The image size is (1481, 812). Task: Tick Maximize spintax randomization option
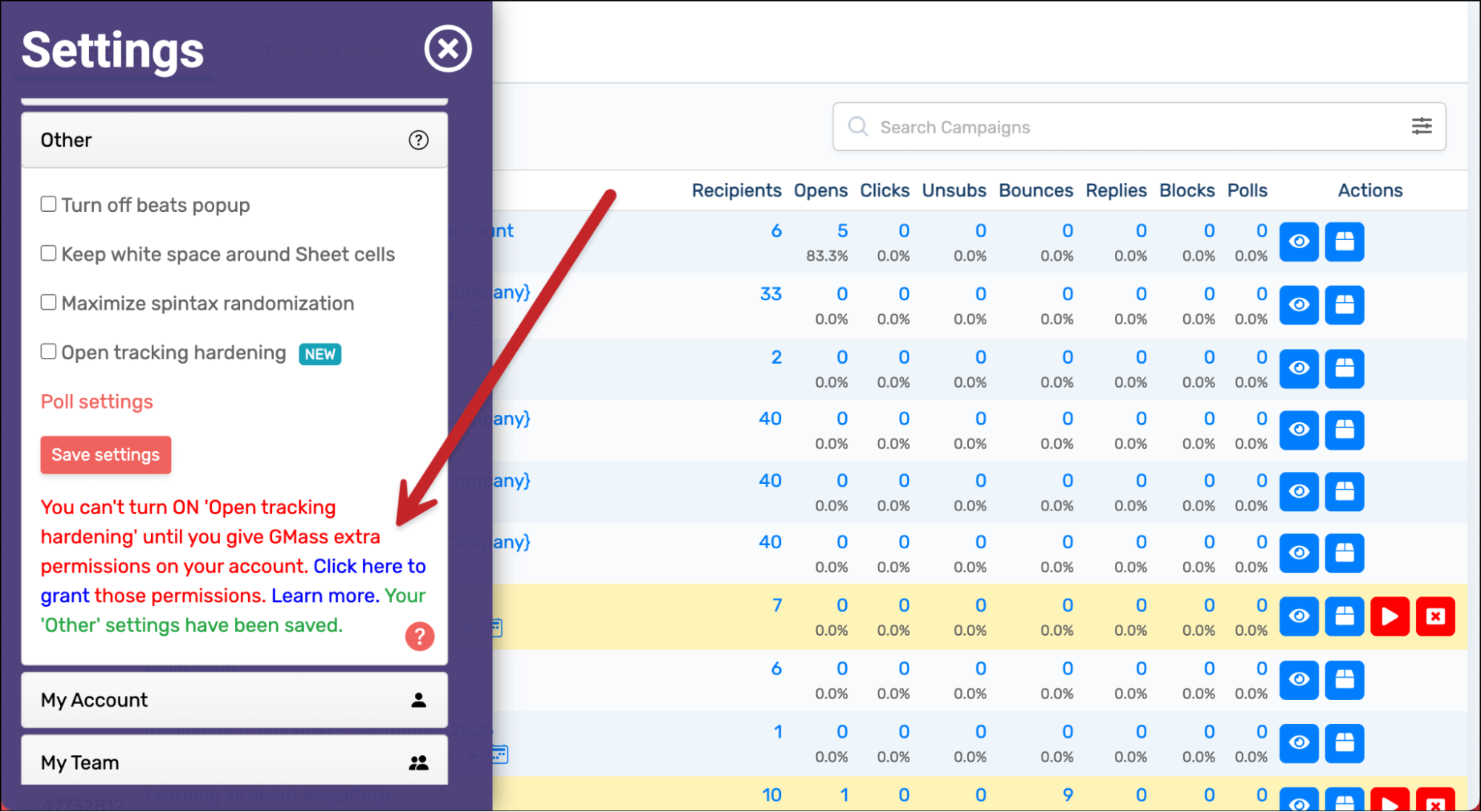point(49,302)
